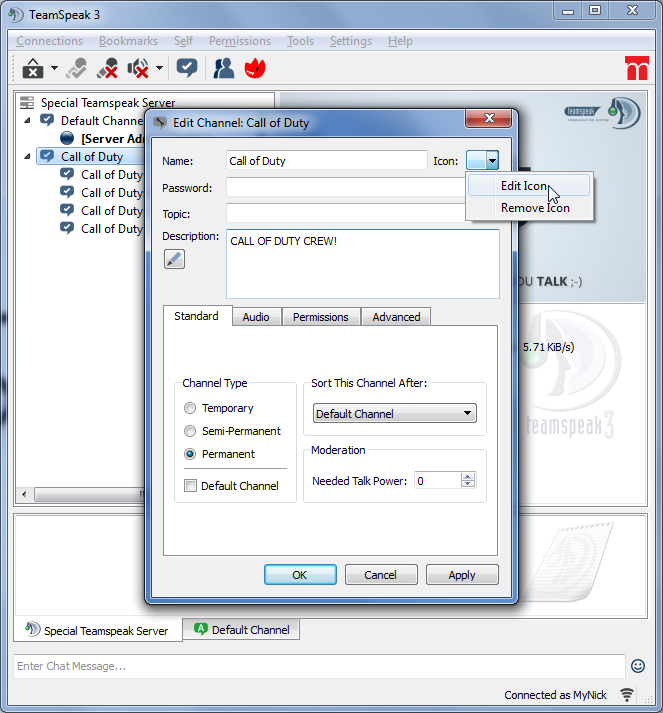Switch to Special Teamspeak Server chat tab
Screen dimensions: 663x713
coord(97,630)
